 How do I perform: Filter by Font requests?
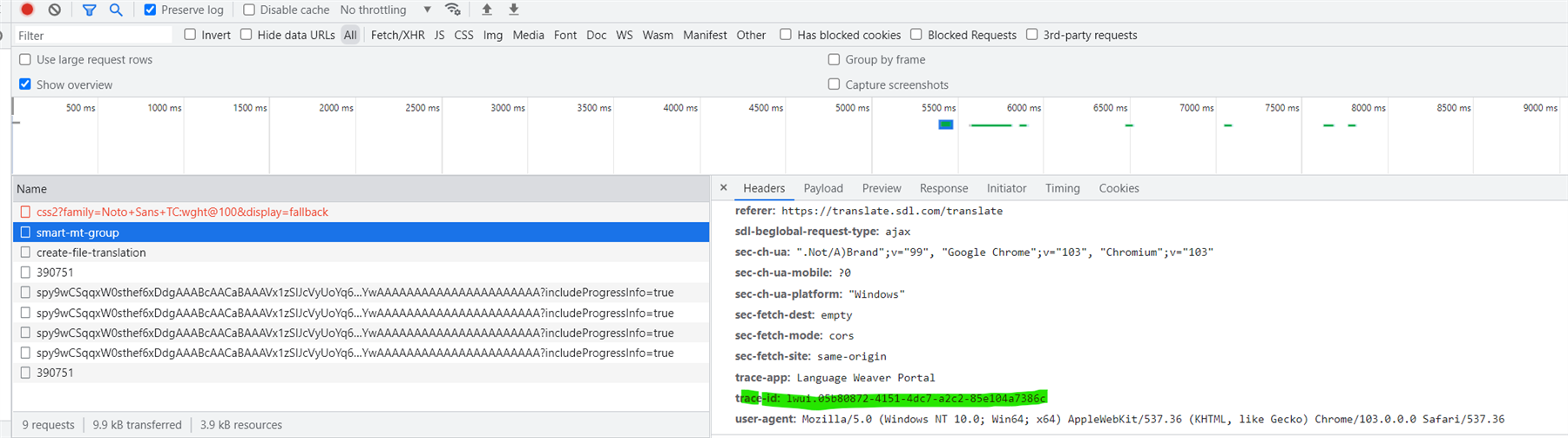565,35
